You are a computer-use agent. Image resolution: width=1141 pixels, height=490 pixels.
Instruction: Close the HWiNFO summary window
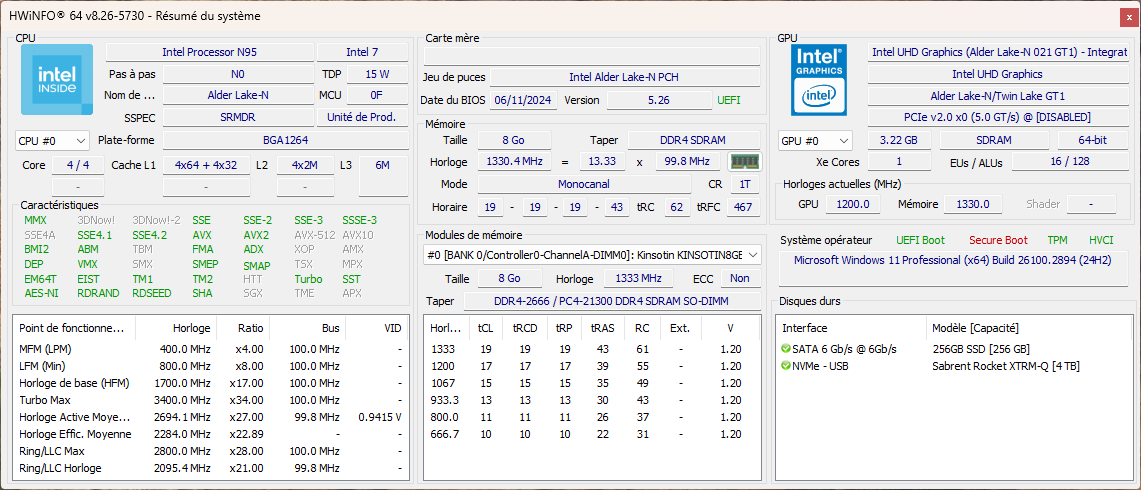coord(1127,16)
